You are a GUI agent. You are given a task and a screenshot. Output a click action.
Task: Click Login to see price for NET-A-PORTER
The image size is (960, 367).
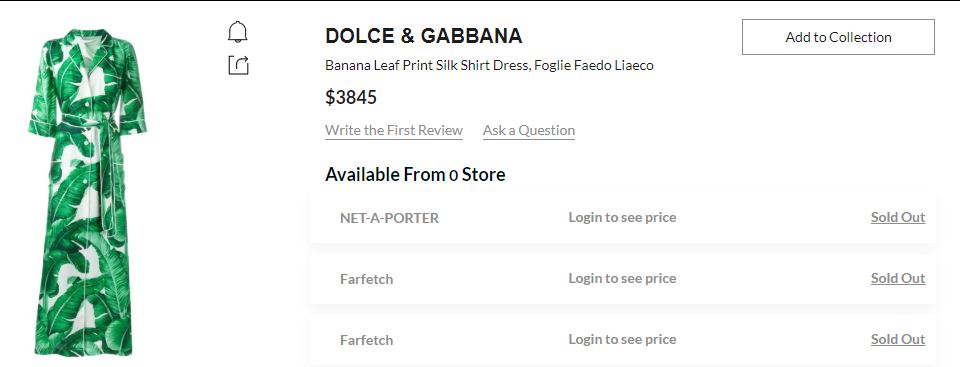[x=622, y=218]
